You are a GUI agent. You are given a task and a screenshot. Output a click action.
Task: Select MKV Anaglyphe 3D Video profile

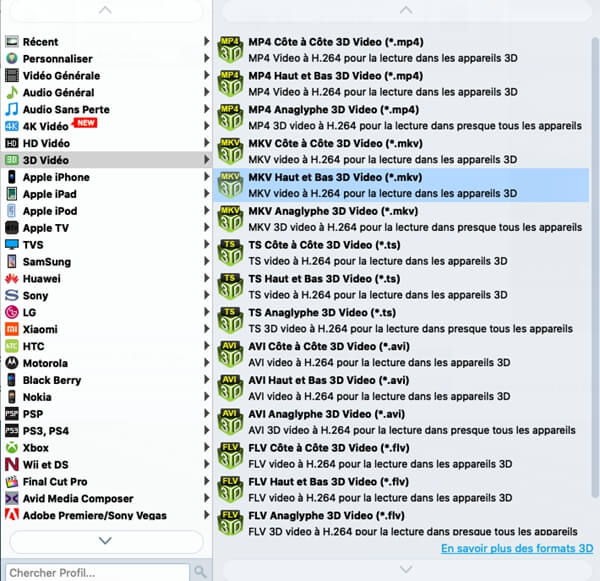pos(401,219)
